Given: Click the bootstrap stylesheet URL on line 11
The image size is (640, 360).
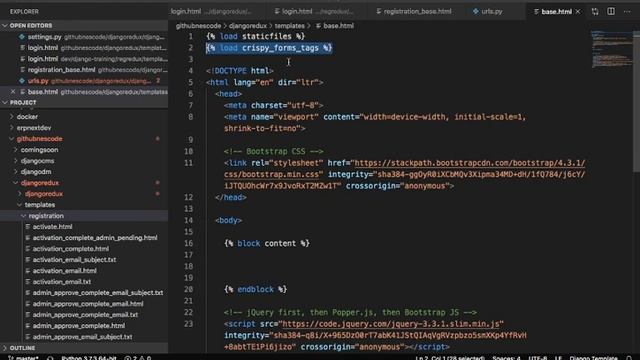Looking at the screenshot, I should pyautogui.click(x=469, y=163).
